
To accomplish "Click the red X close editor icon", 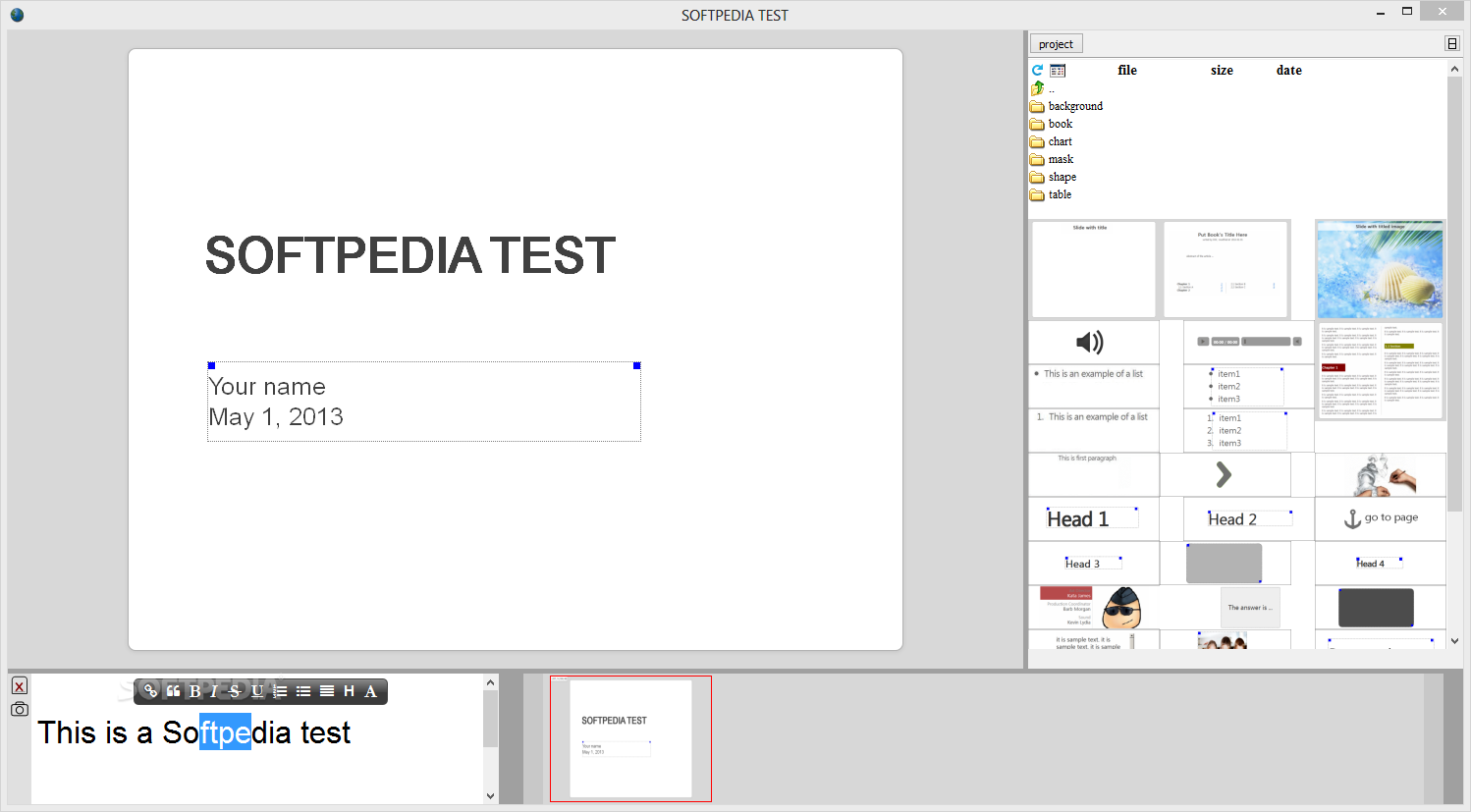I will [20, 685].
